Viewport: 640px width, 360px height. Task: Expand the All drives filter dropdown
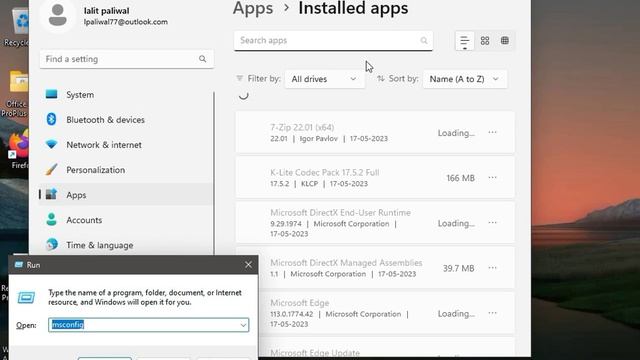[324, 79]
